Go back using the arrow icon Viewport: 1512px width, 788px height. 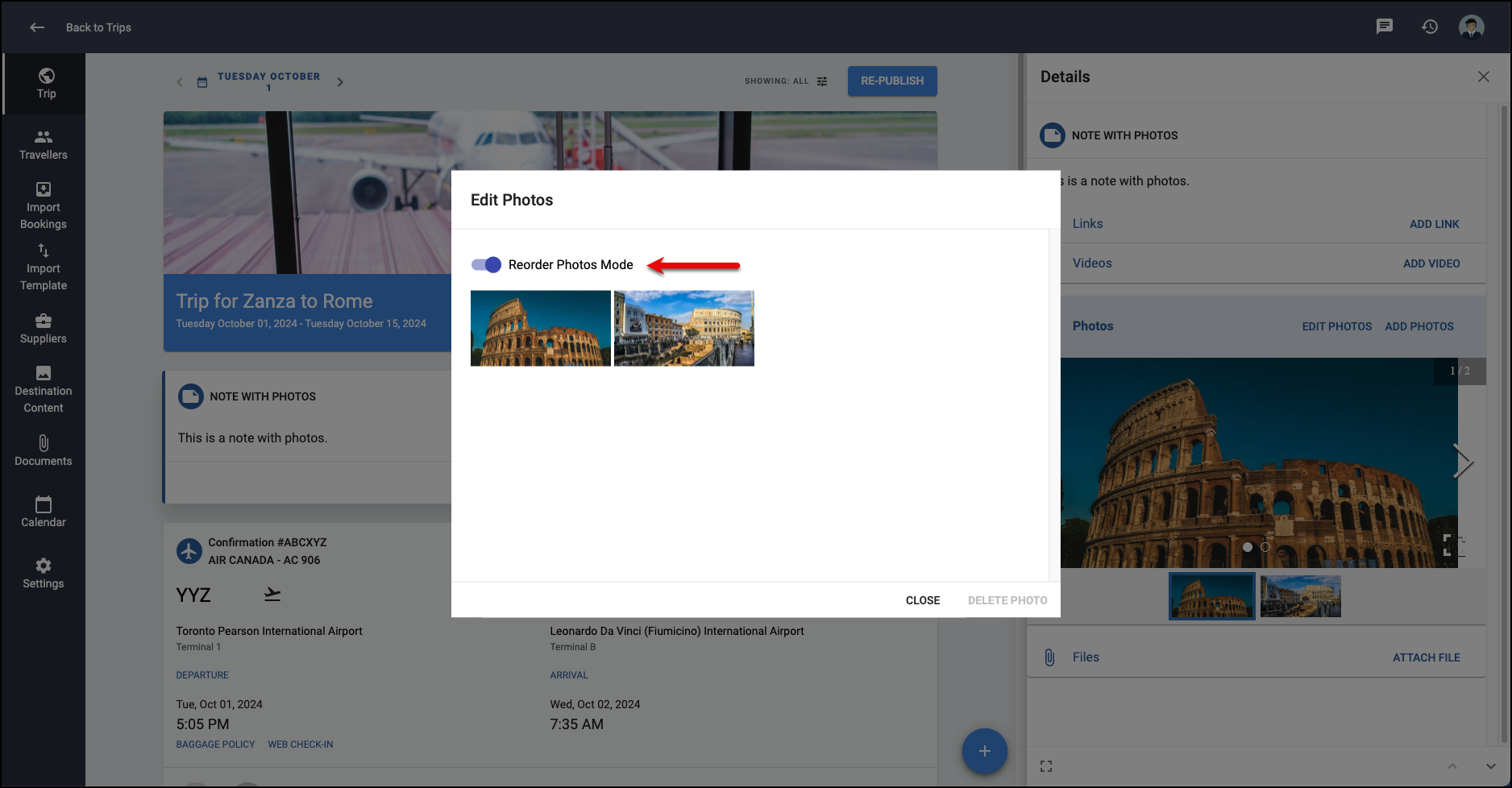[x=37, y=27]
